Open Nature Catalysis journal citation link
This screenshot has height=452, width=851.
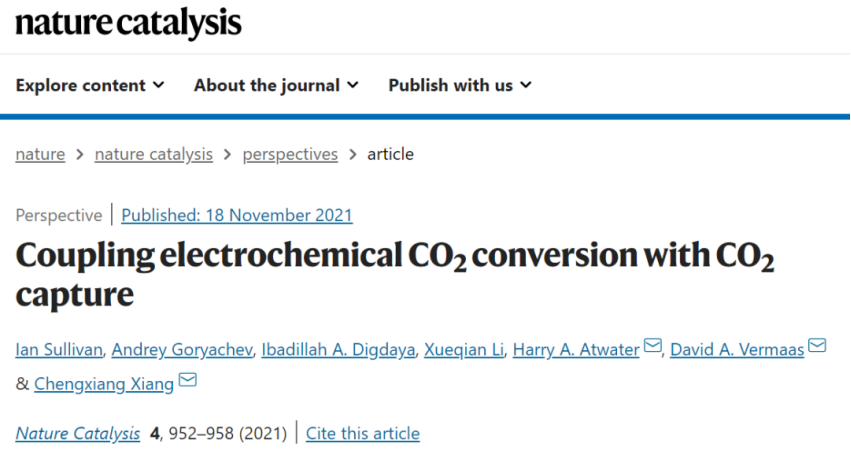tap(78, 434)
